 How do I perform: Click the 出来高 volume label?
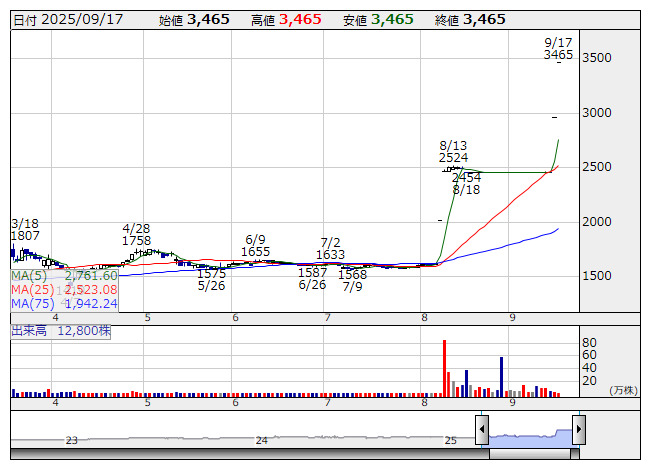point(28,330)
